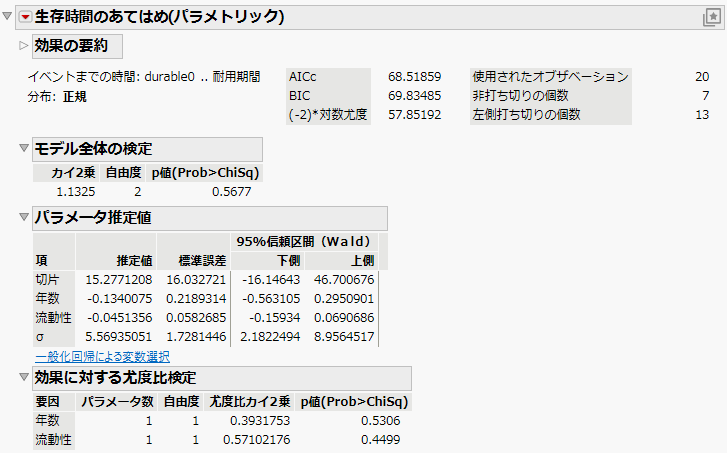Click the 左側打ち切りの個数 label
This screenshot has height=453, width=727.
(526, 115)
